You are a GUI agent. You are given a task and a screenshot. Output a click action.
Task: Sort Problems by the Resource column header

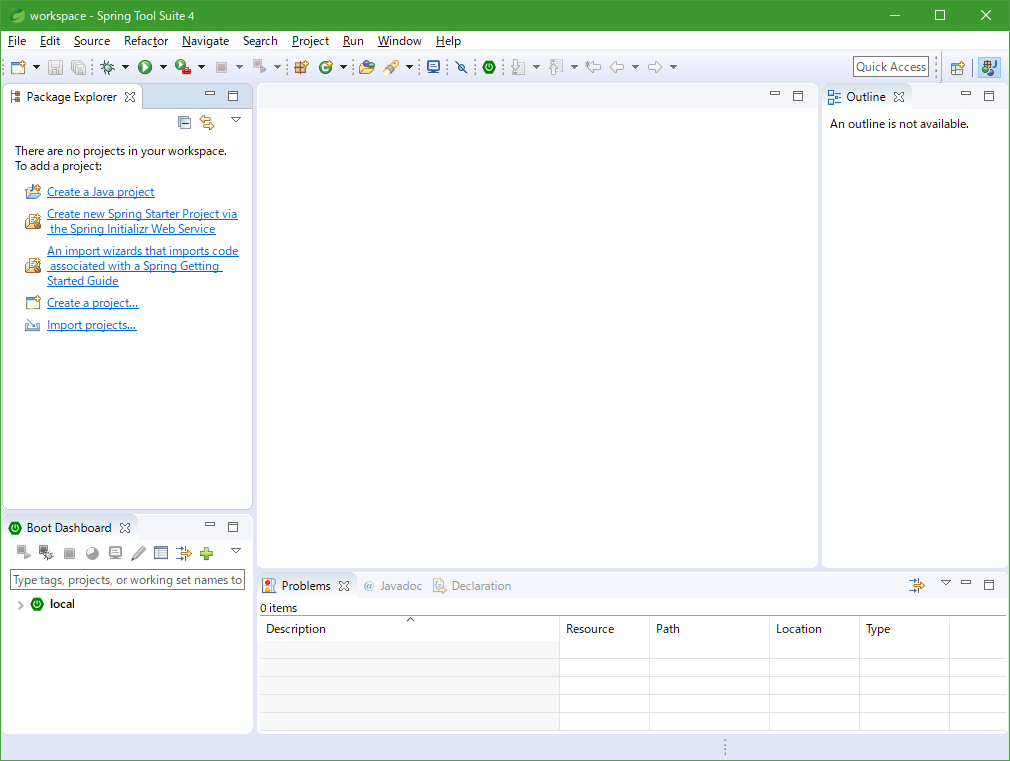pyautogui.click(x=604, y=629)
